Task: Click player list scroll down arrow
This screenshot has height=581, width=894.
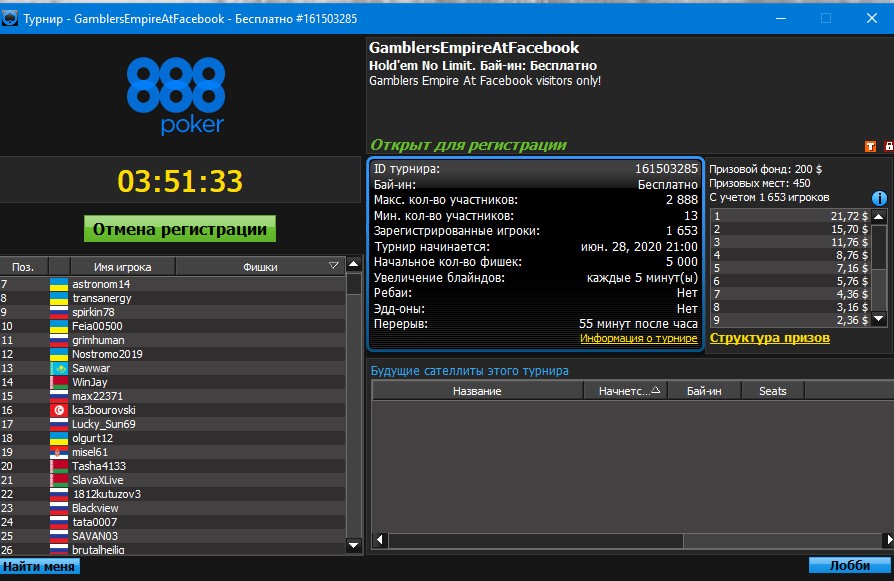Action: [353, 546]
